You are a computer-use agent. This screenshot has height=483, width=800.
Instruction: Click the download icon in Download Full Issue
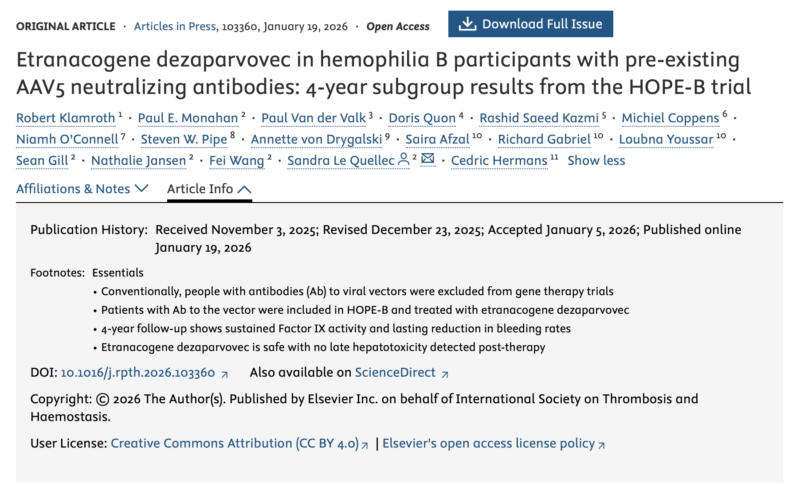pyautogui.click(x=467, y=24)
